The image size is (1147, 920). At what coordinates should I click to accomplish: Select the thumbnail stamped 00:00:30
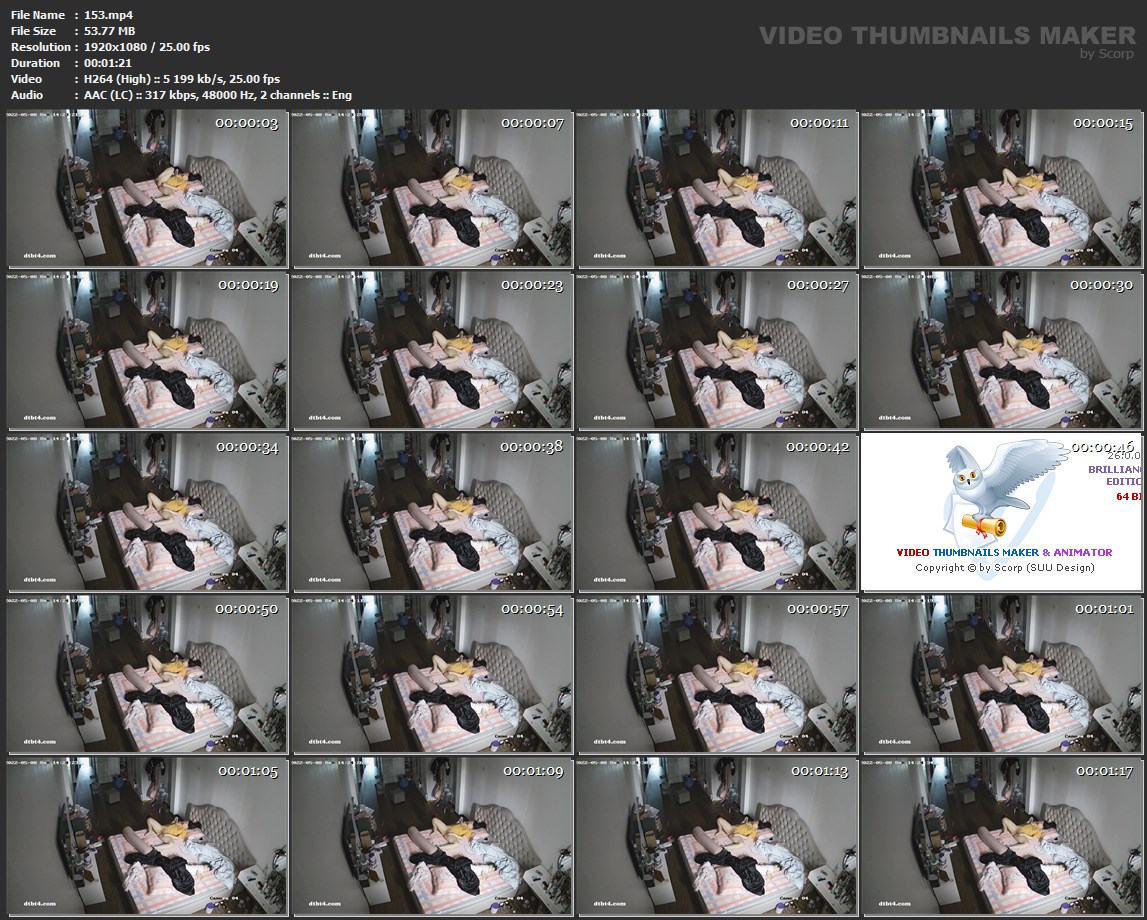tap(1001, 351)
